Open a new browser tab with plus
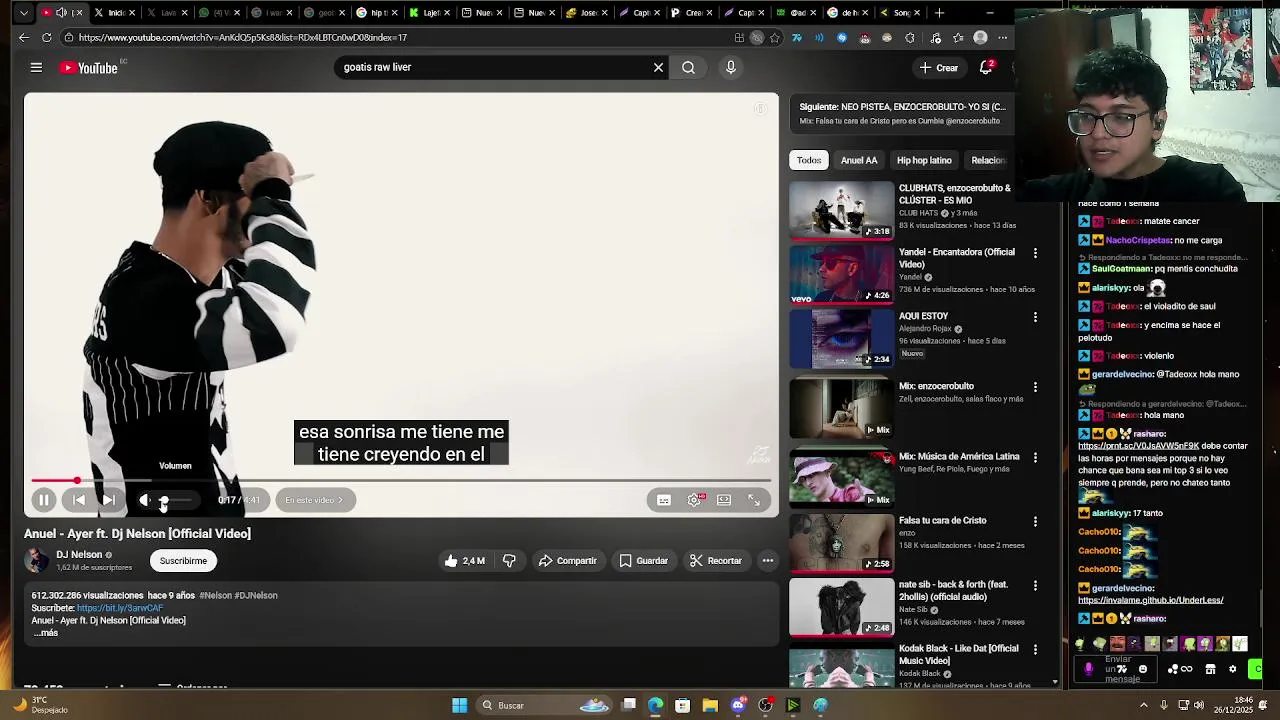This screenshot has height=720, width=1280. 938,13
